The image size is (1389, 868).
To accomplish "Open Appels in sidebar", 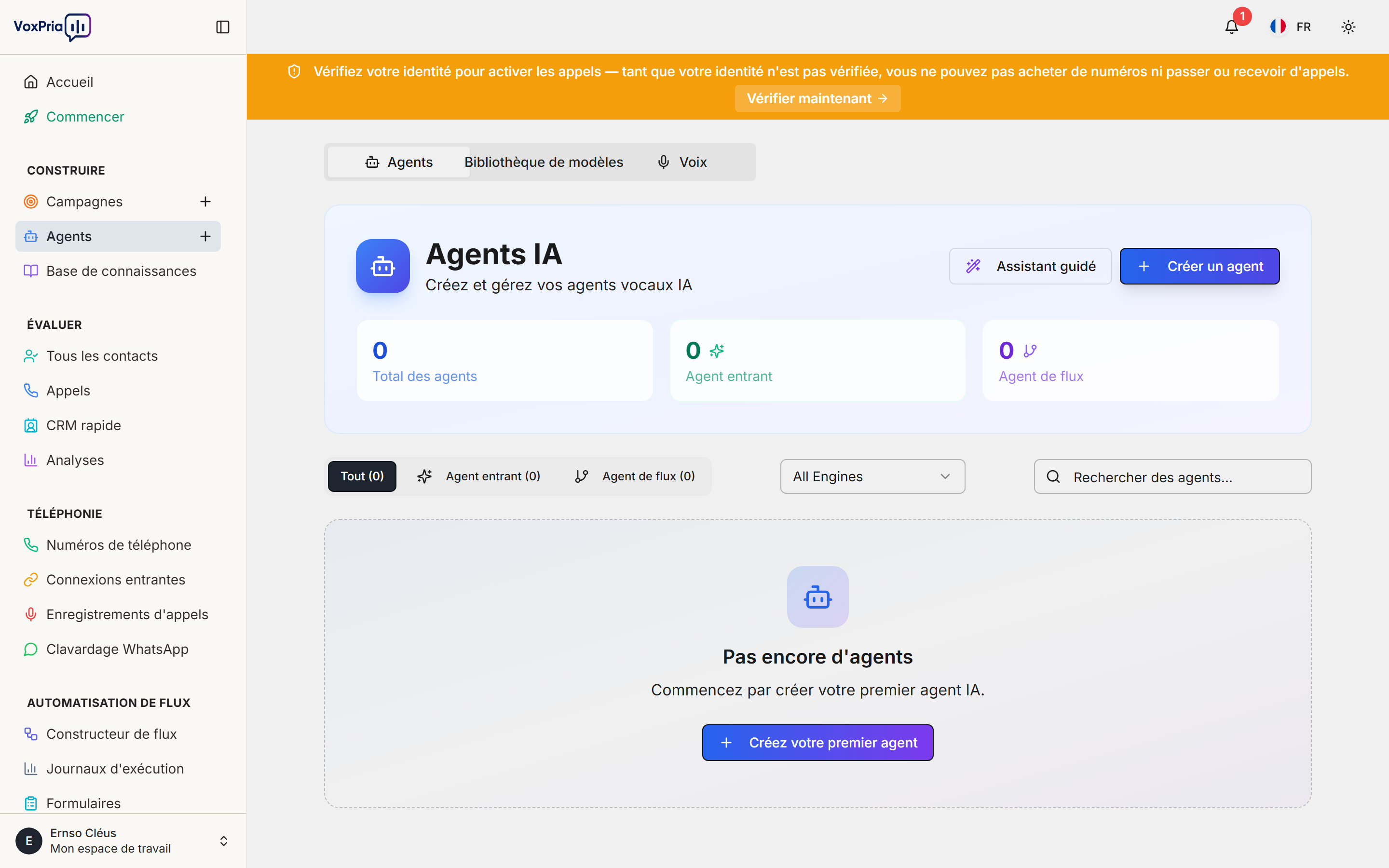I will click(x=118, y=391).
